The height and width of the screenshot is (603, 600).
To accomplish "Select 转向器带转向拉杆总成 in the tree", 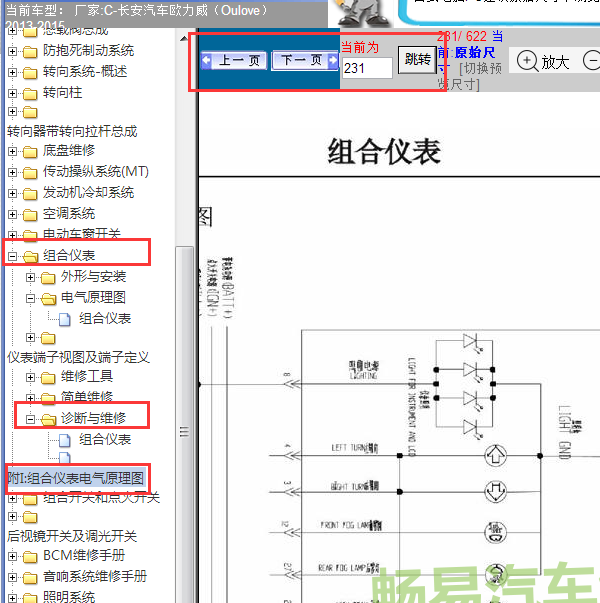I will point(72,132).
